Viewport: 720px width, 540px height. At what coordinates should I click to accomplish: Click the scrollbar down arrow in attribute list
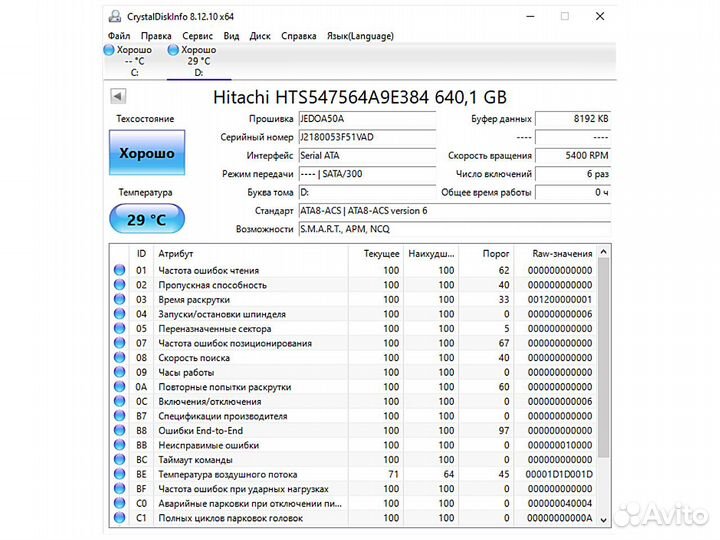tap(603, 520)
